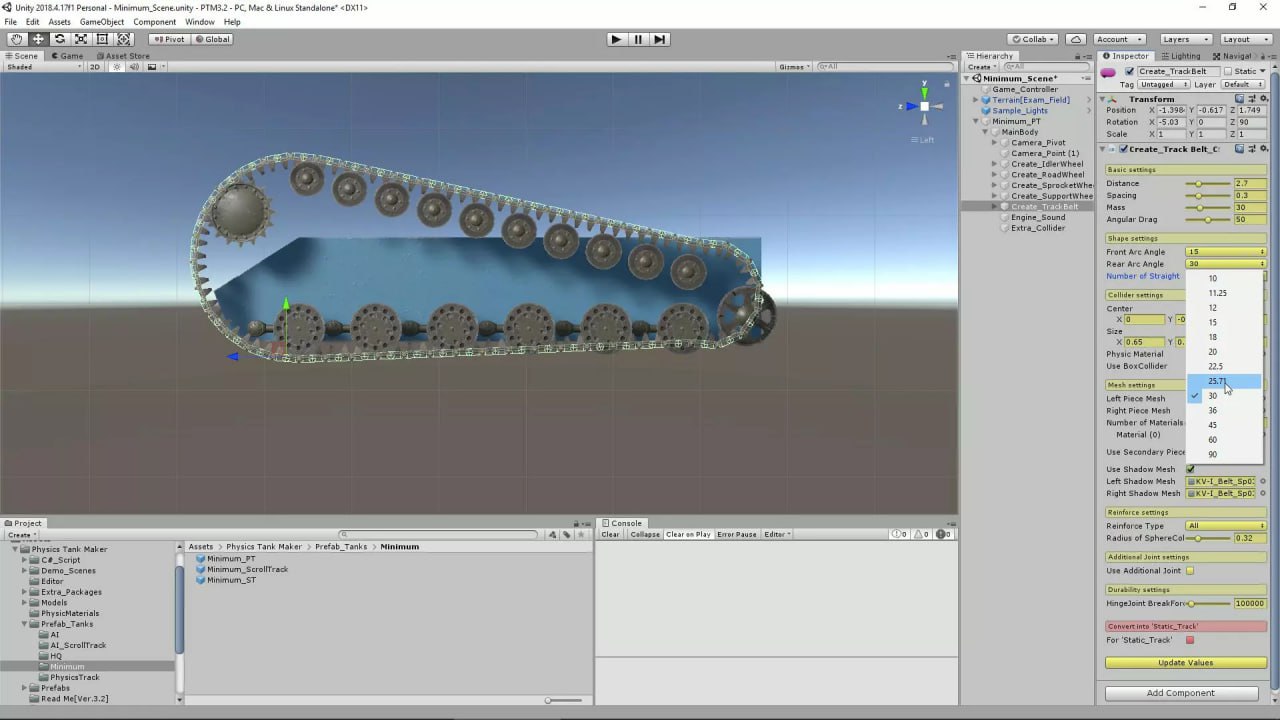Screen dimensions: 1280x720
Task: Select the Scale tool
Action: [x=80, y=39]
